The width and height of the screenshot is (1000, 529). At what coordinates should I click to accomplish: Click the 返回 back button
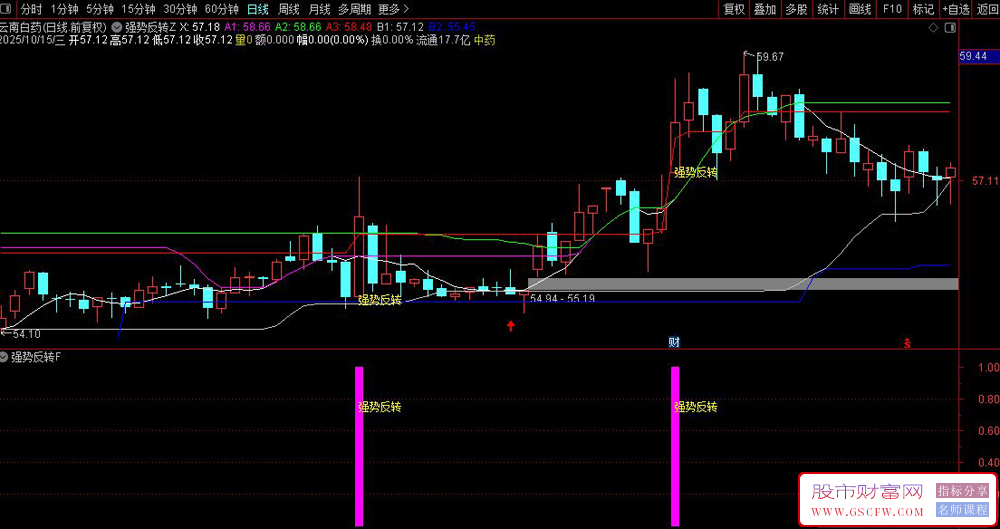tap(987, 9)
